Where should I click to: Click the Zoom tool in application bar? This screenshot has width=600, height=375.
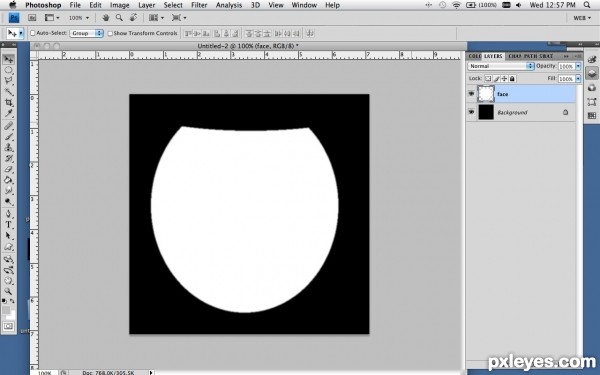(119, 18)
